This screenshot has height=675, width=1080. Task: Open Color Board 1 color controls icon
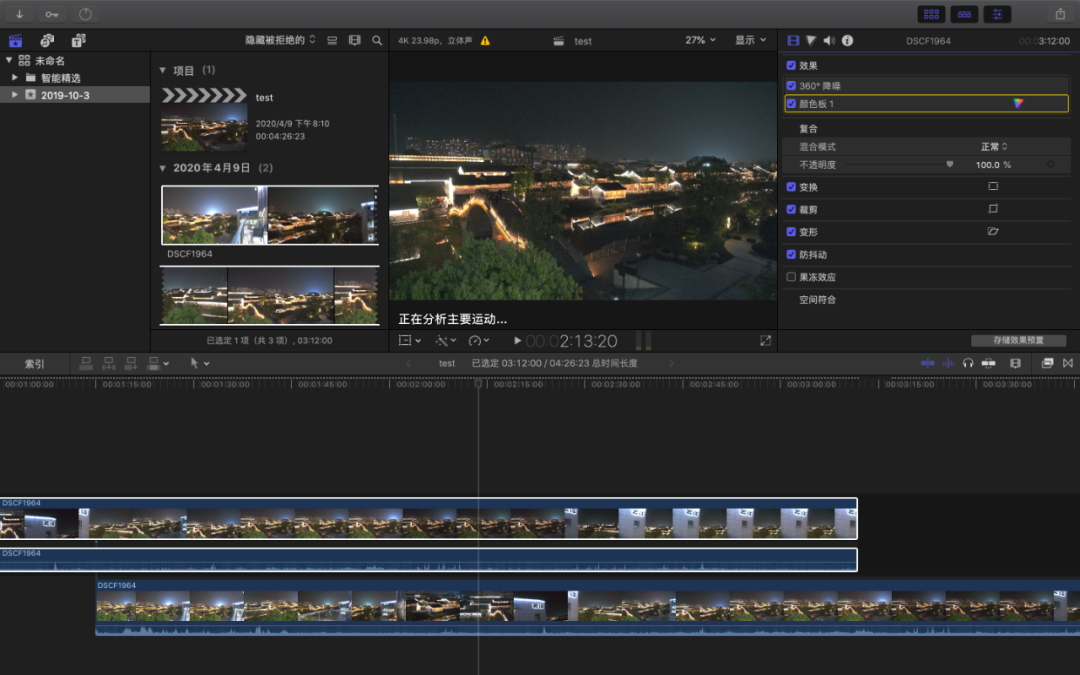[1018, 103]
